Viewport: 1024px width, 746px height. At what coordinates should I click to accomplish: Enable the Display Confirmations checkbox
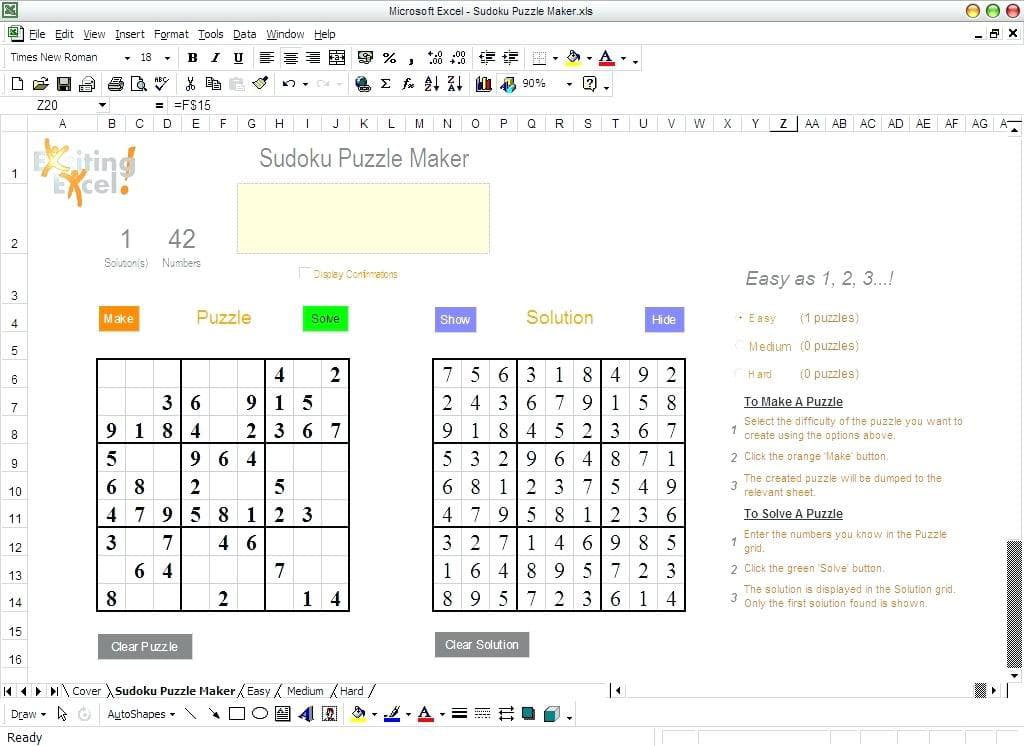tap(305, 272)
